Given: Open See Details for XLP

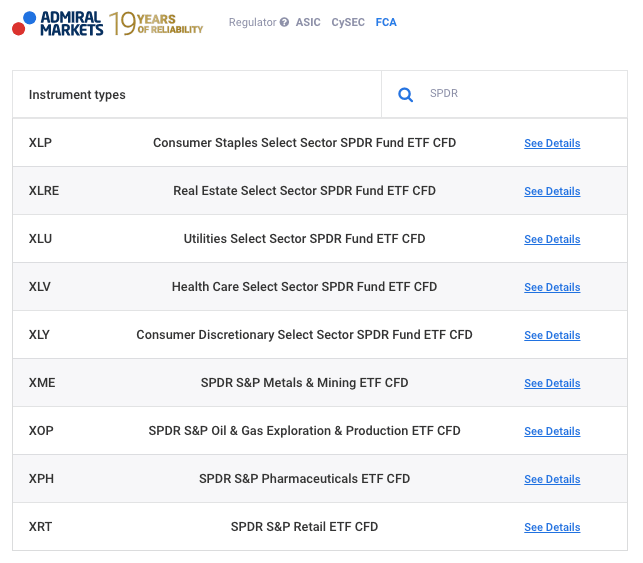Looking at the screenshot, I should [x=552, y=143].
